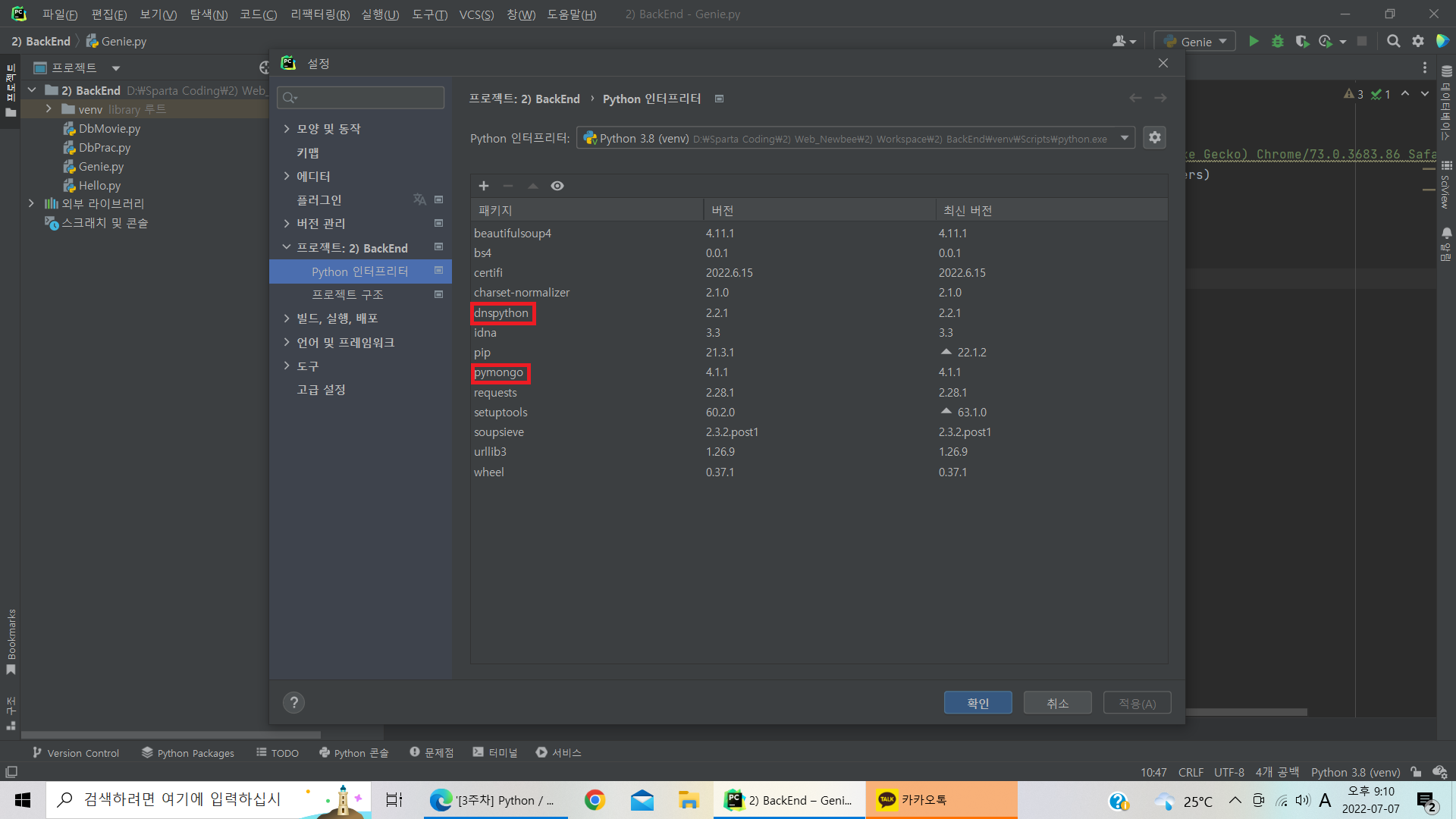Open Python interpreter dropdown
This screenshot has height=819, width=1456.
1125,138
